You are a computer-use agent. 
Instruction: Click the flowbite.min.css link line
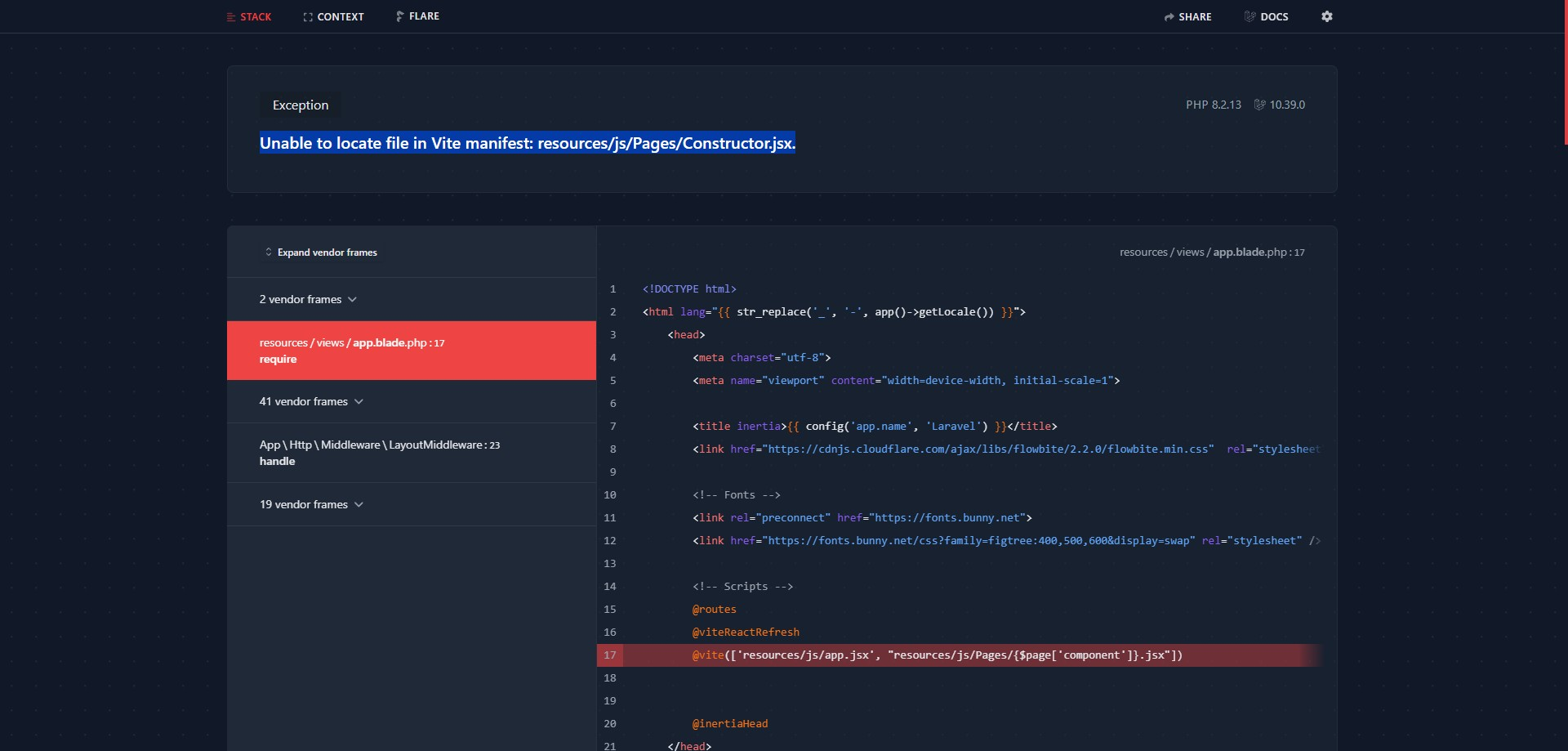[1006, 449]
